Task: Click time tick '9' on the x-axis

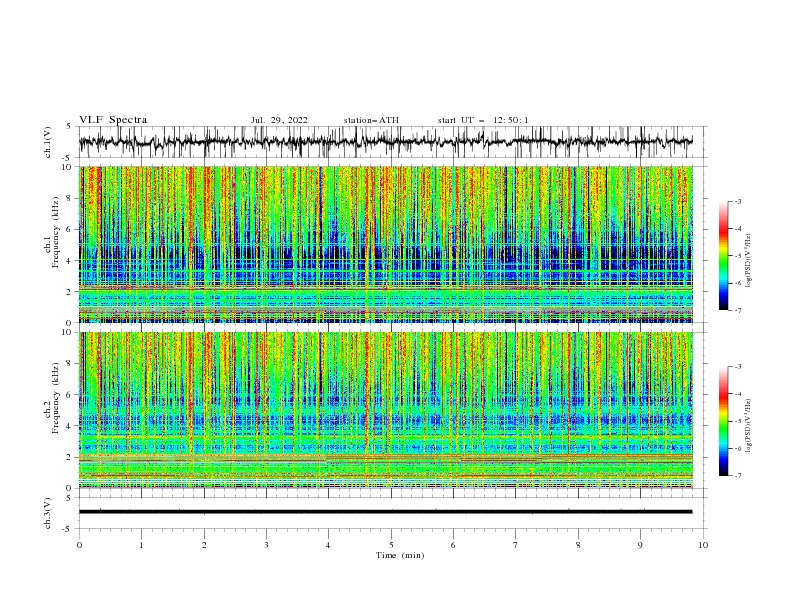Action: coord(640,545)
